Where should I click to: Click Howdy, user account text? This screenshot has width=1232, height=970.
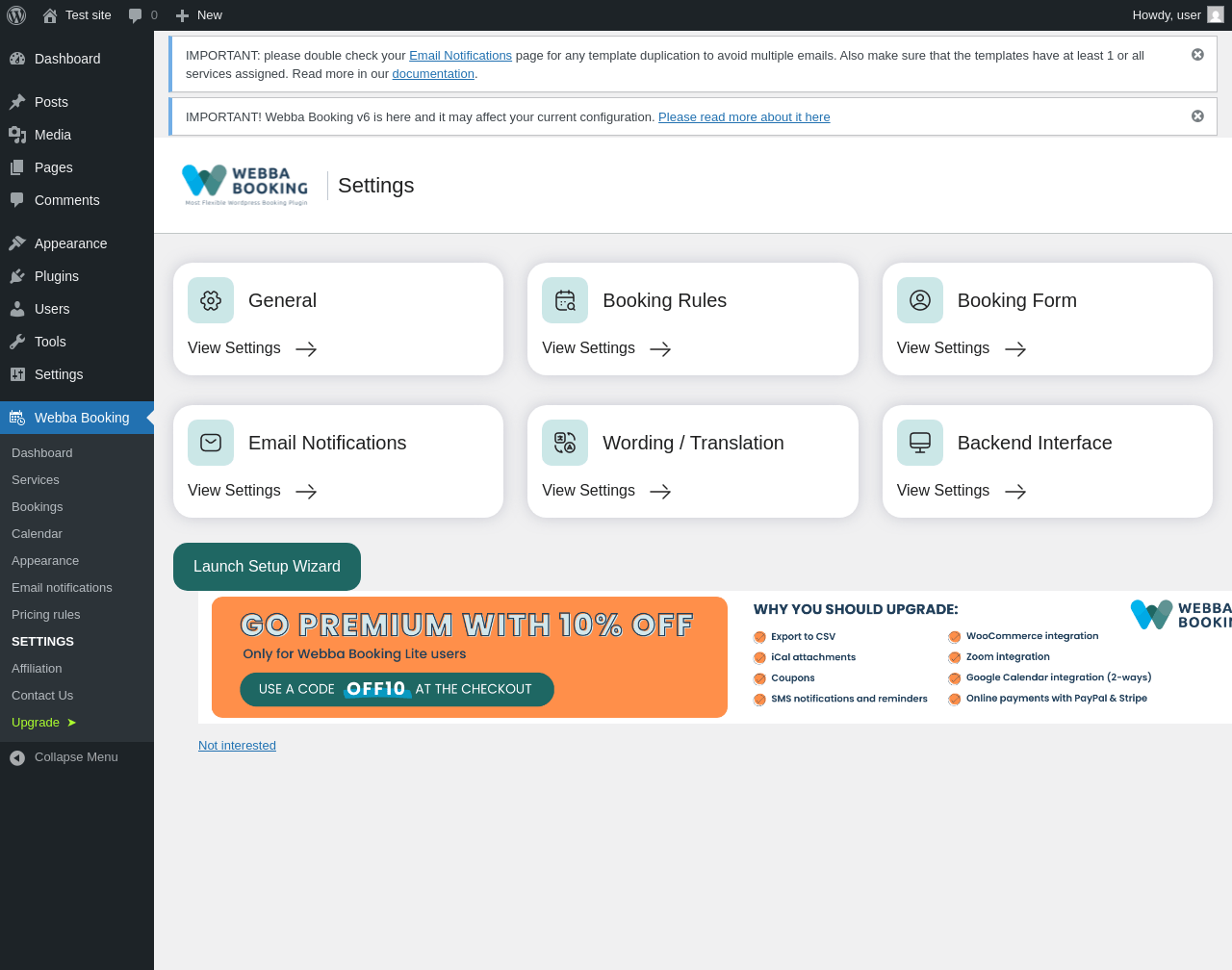(1167, 15)
